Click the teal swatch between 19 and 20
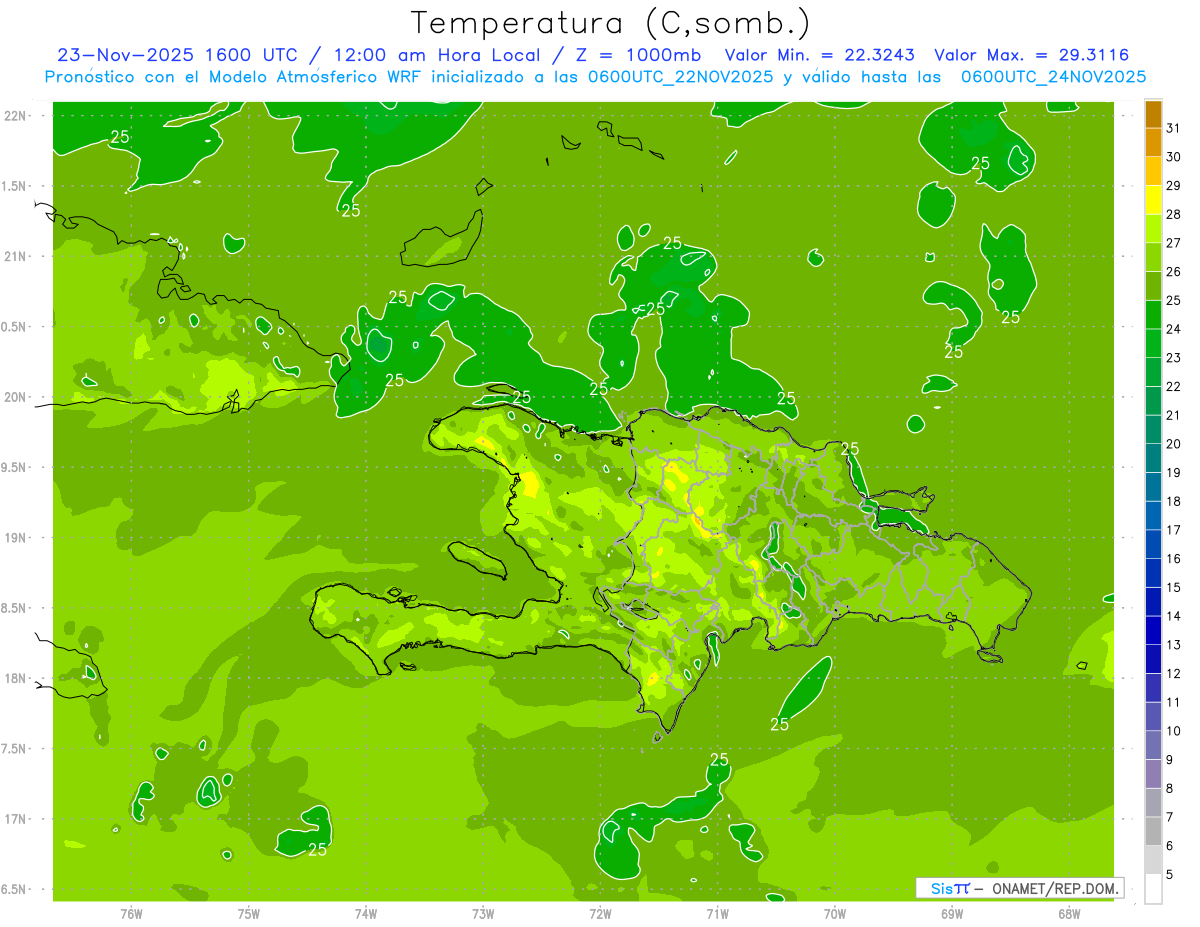The height and width of the screenshot is (927, 1200). [1154, 458]
